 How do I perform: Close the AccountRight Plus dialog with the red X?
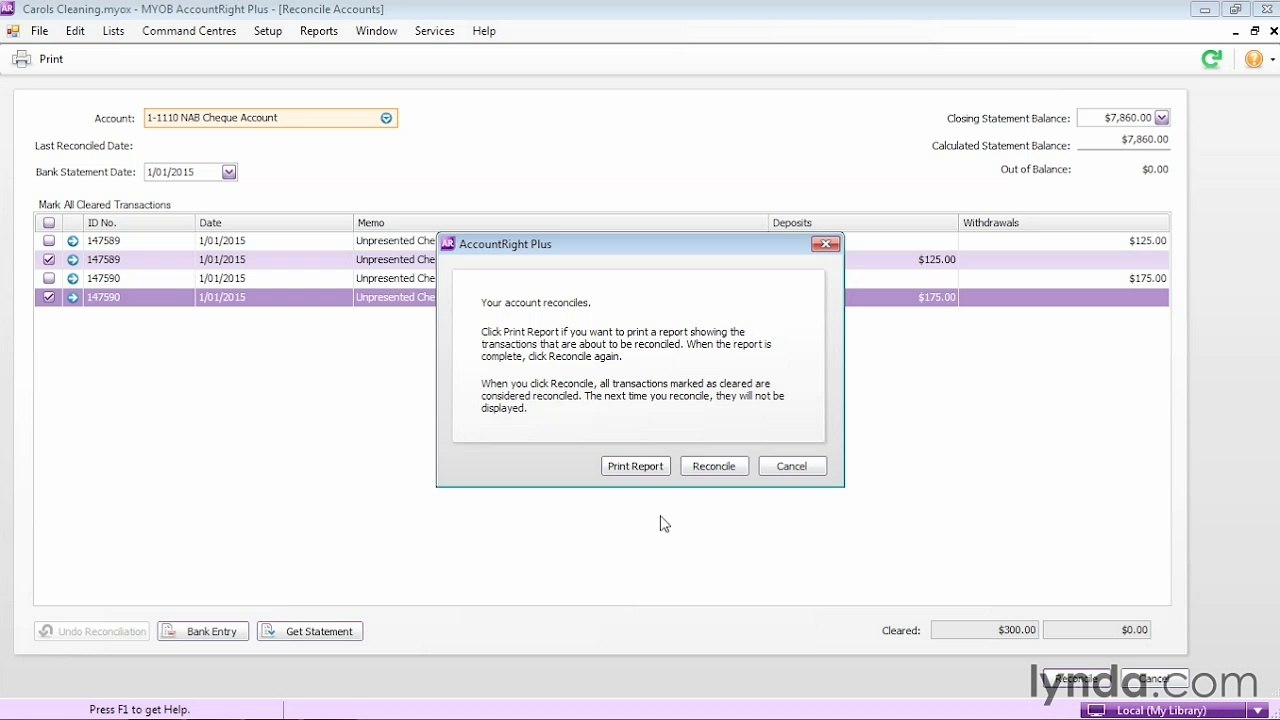825,244
